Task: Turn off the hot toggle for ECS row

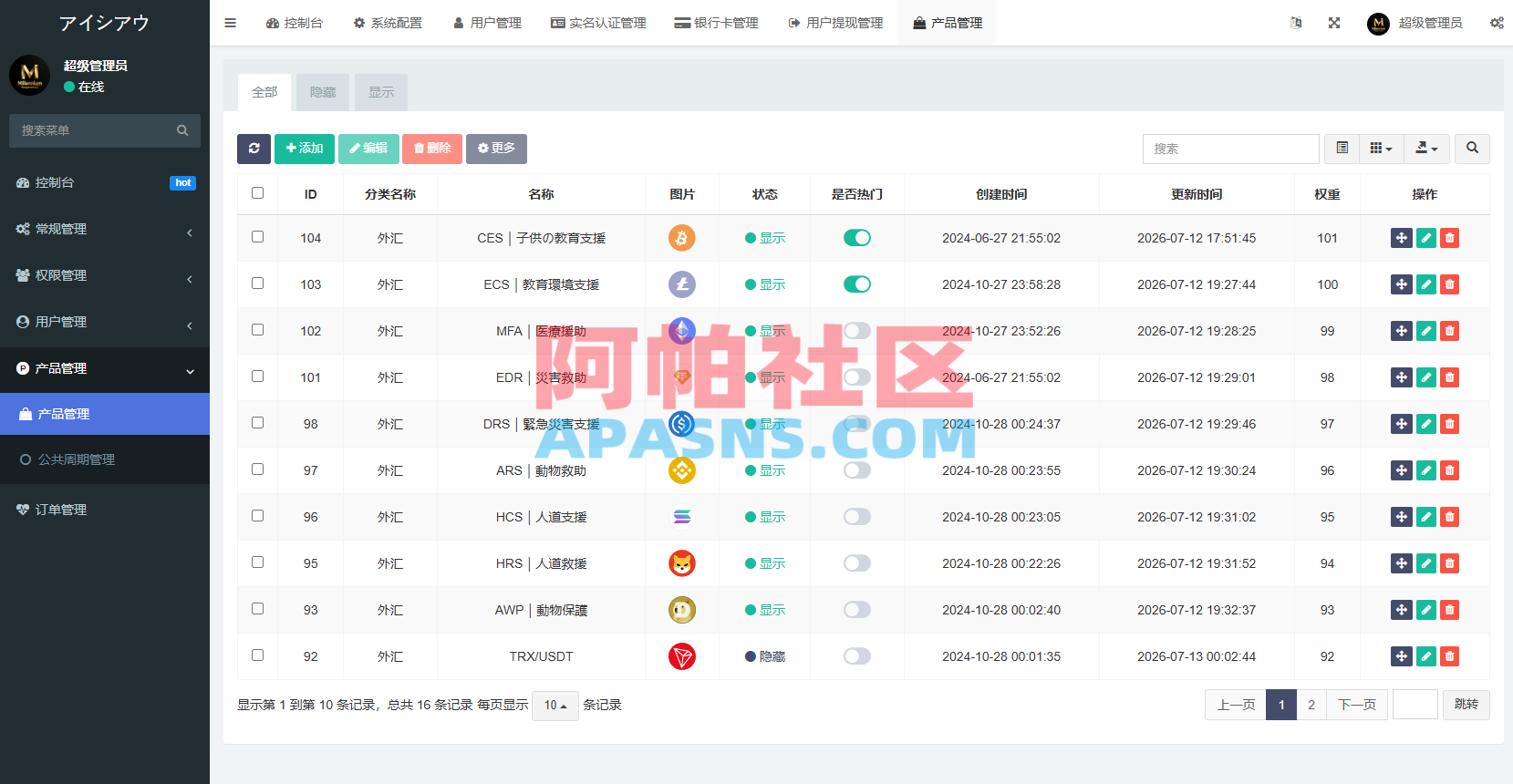Action: [857, 284]
